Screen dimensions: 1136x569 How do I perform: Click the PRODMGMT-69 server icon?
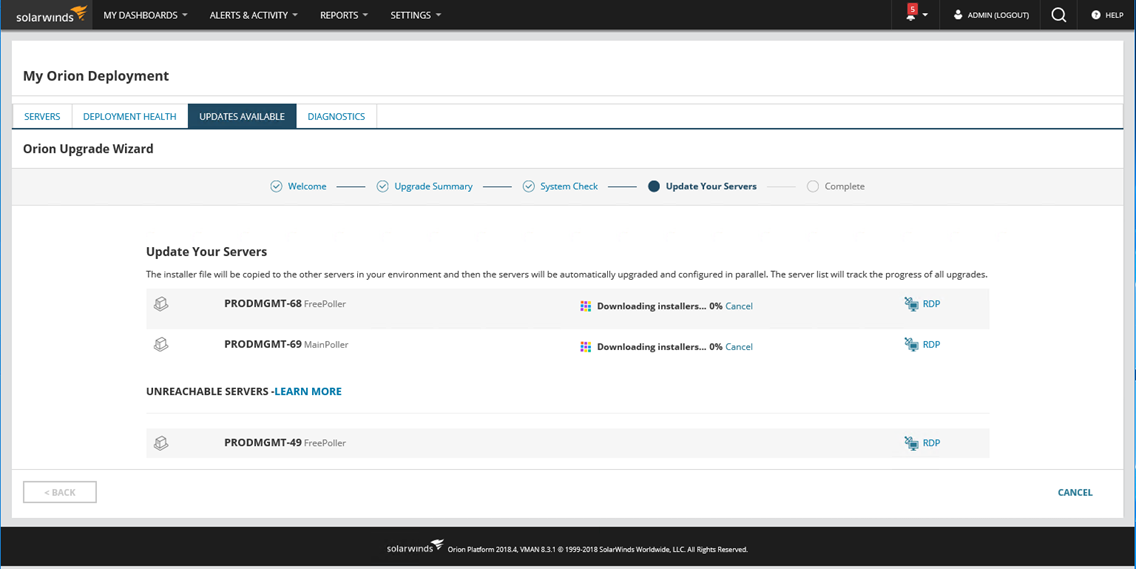pyautogui.click(x=162, y=345)
